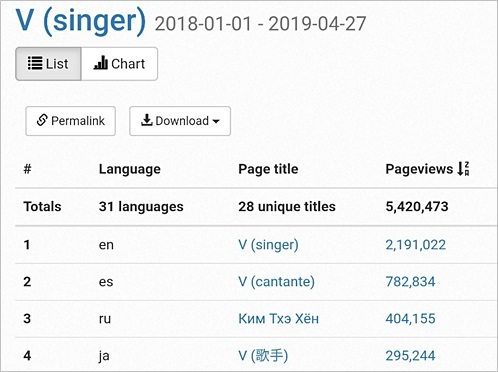Click the Pageviews sort order icon
The height and width of the screenshot is (372, 498).
coord(463,169)
